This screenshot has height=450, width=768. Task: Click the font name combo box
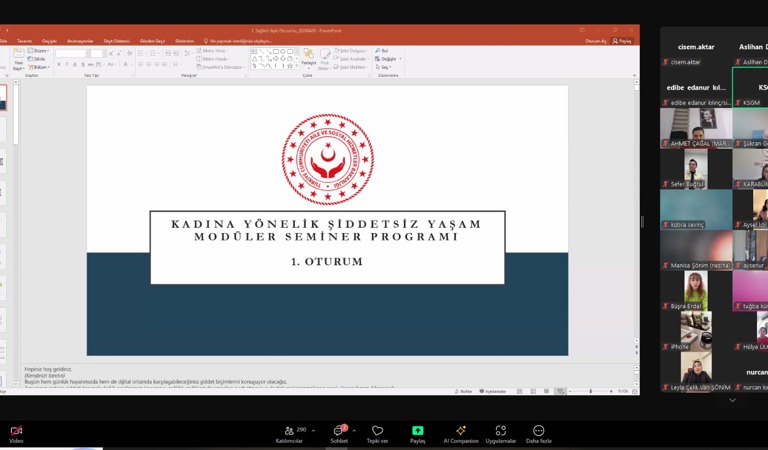click(73, 53)
